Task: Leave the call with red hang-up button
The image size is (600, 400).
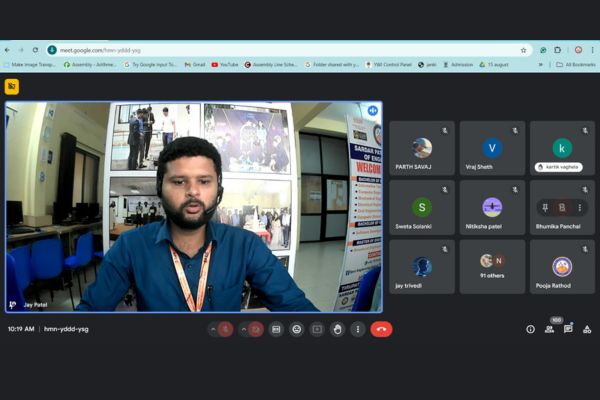Action: coord(381,329)
